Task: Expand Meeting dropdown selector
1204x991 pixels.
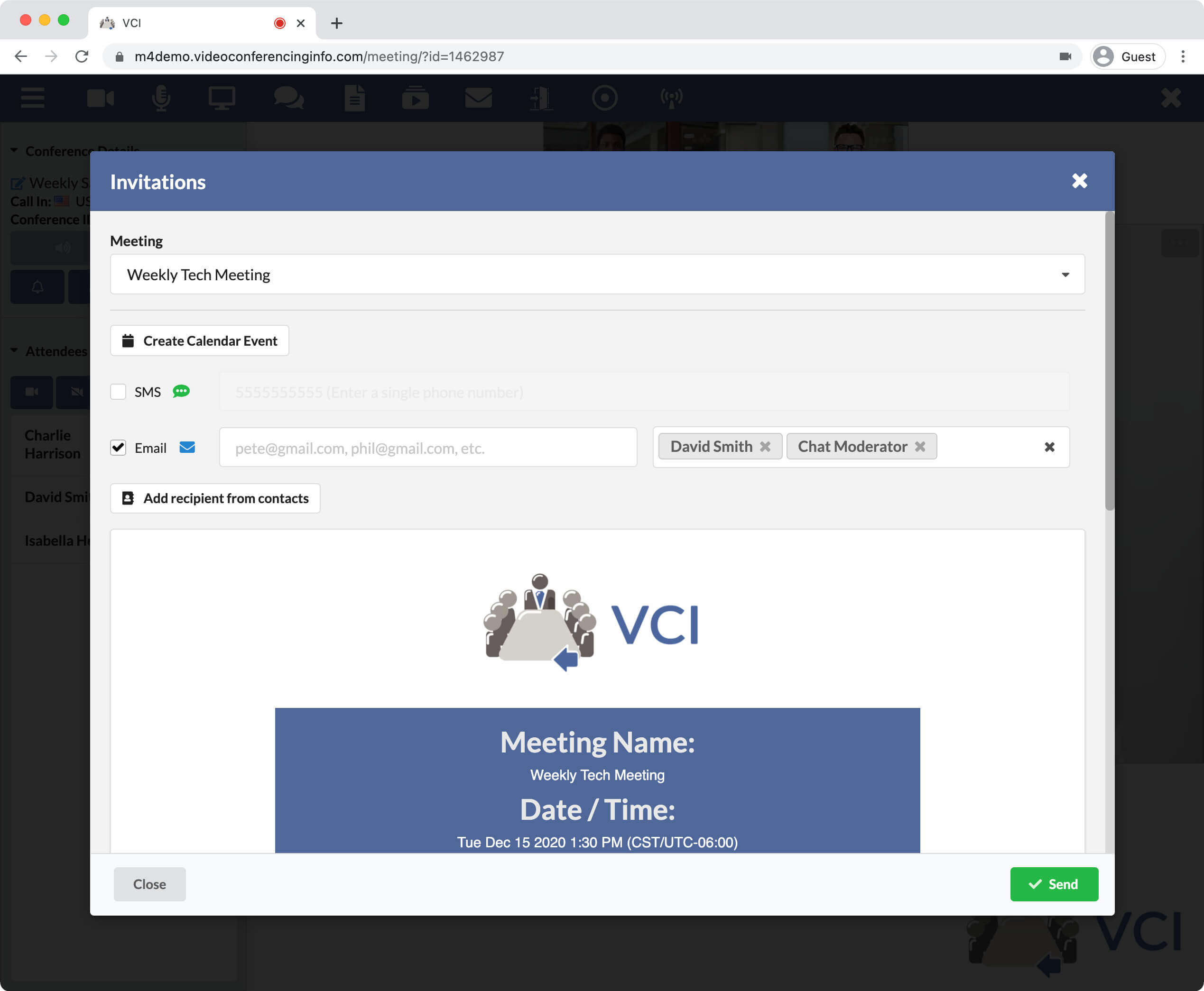Action: pos(1066,274)
